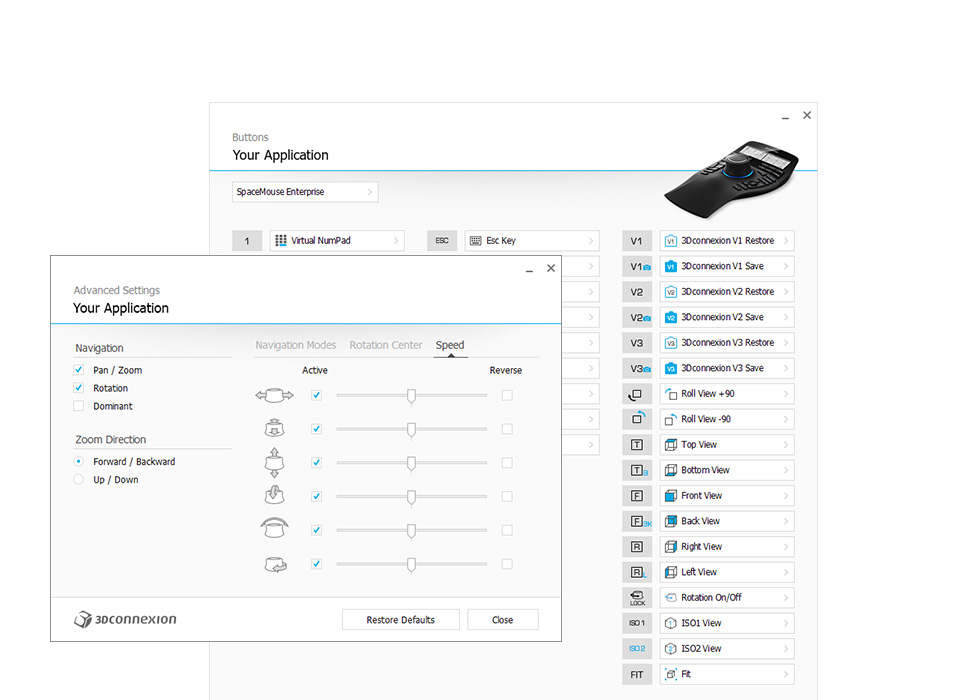Click the ISO1 key icon
Image resolution: width=980 pixels, height=700 pixels.
coord(637,623)
